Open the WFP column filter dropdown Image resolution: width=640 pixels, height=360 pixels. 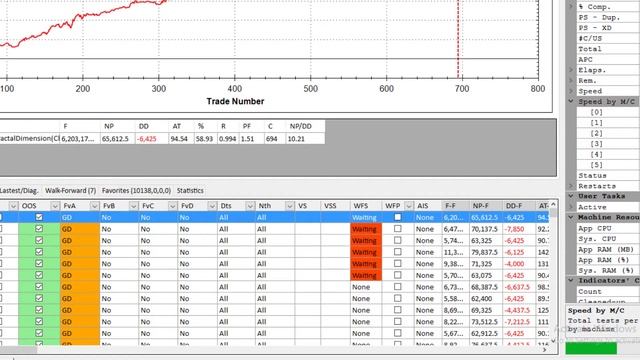click(409, 206)
